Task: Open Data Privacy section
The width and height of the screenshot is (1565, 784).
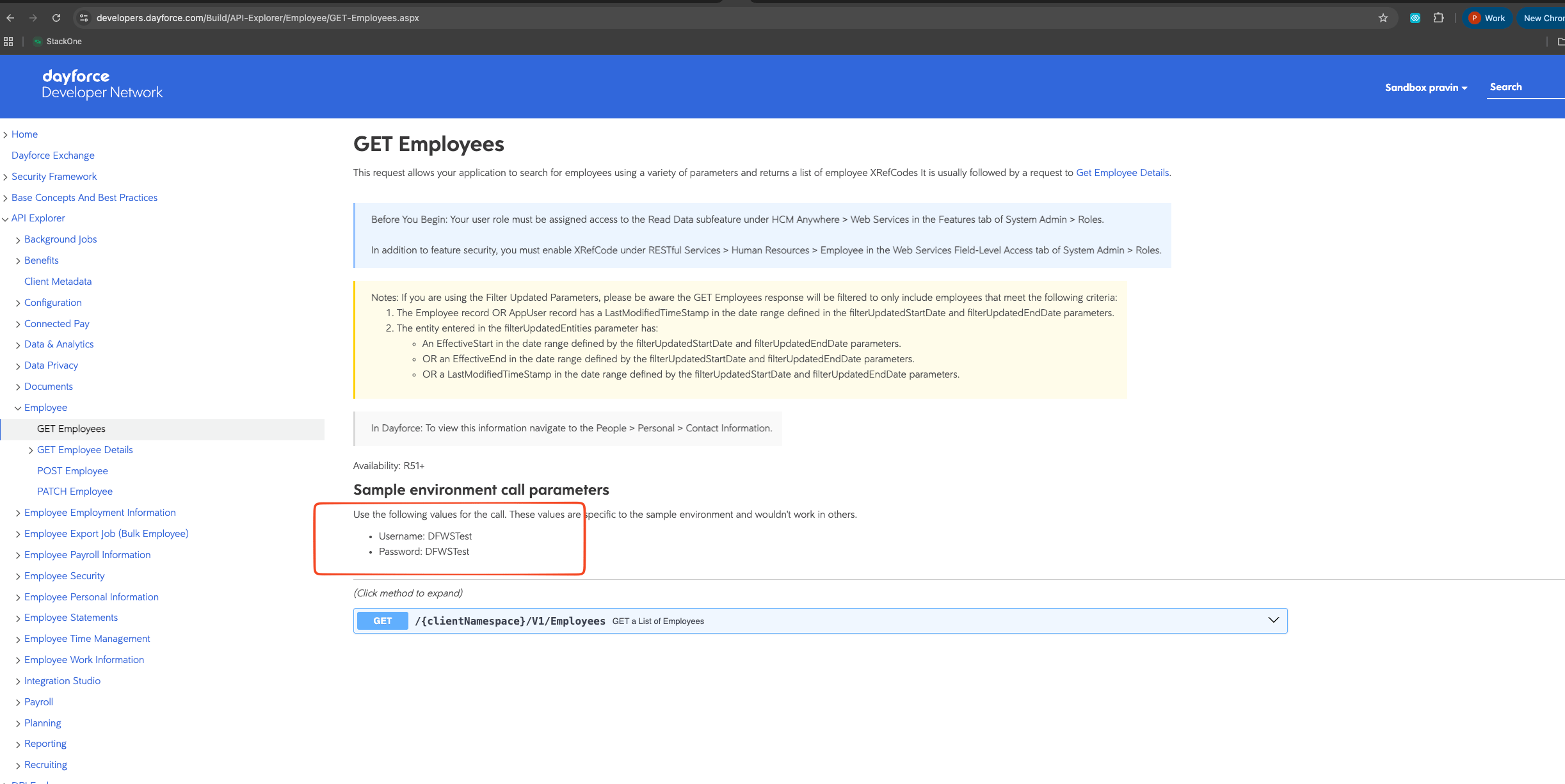Action: tap(51, 365)
